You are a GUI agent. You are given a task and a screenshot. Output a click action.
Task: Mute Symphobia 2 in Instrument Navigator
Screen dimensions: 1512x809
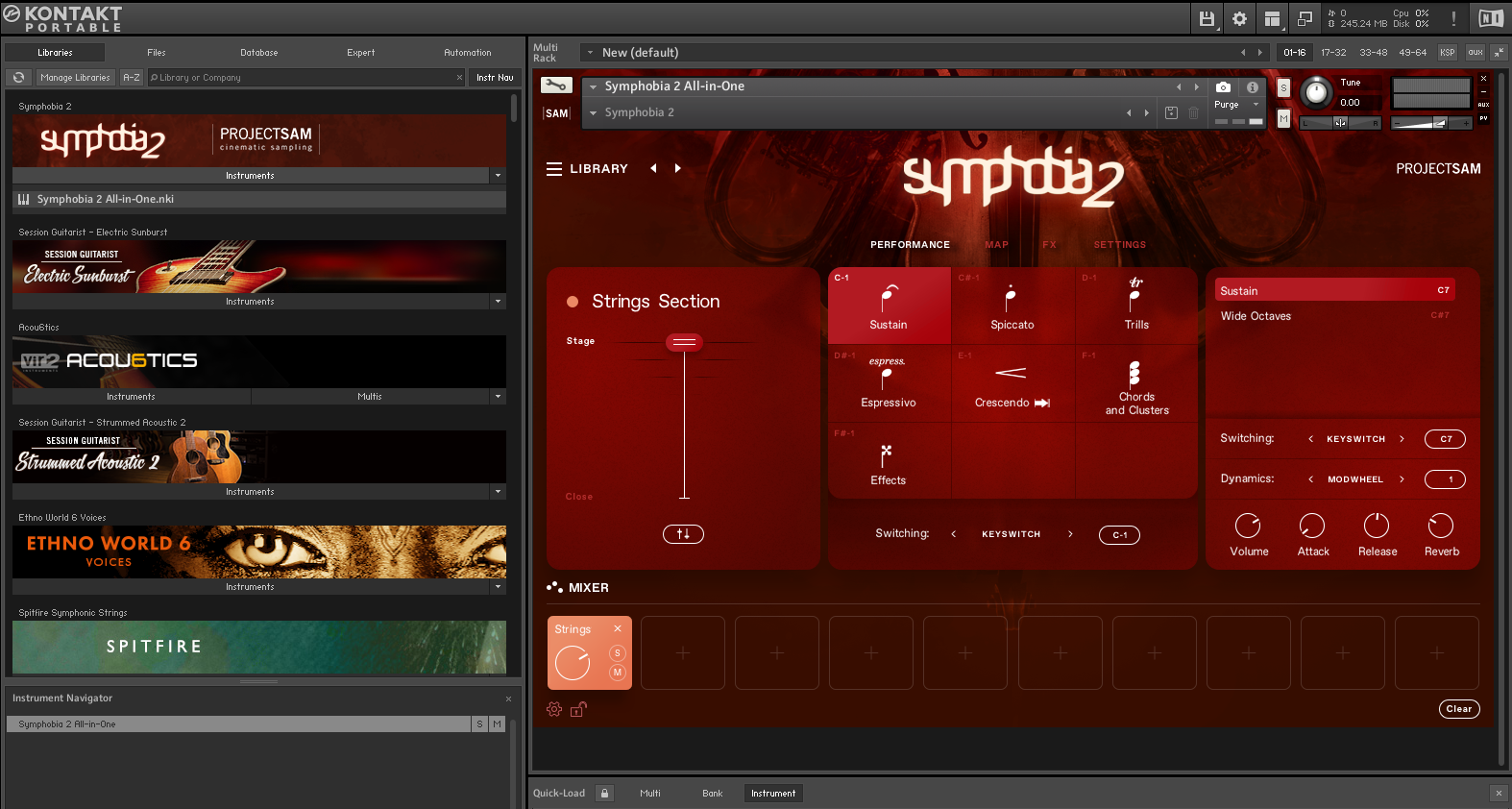tap(497, 724)
